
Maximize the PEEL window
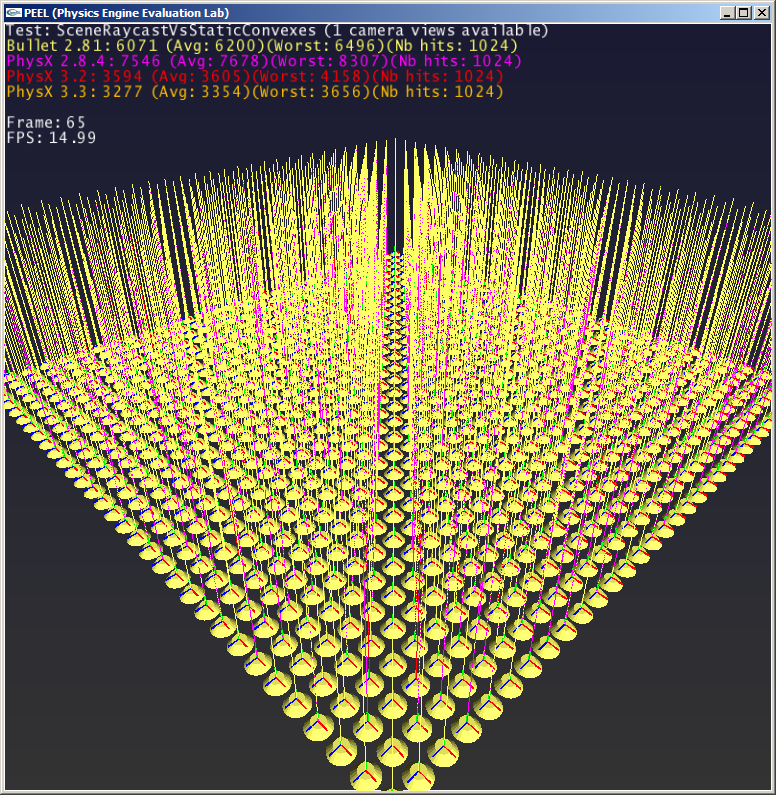pos(744,13)
